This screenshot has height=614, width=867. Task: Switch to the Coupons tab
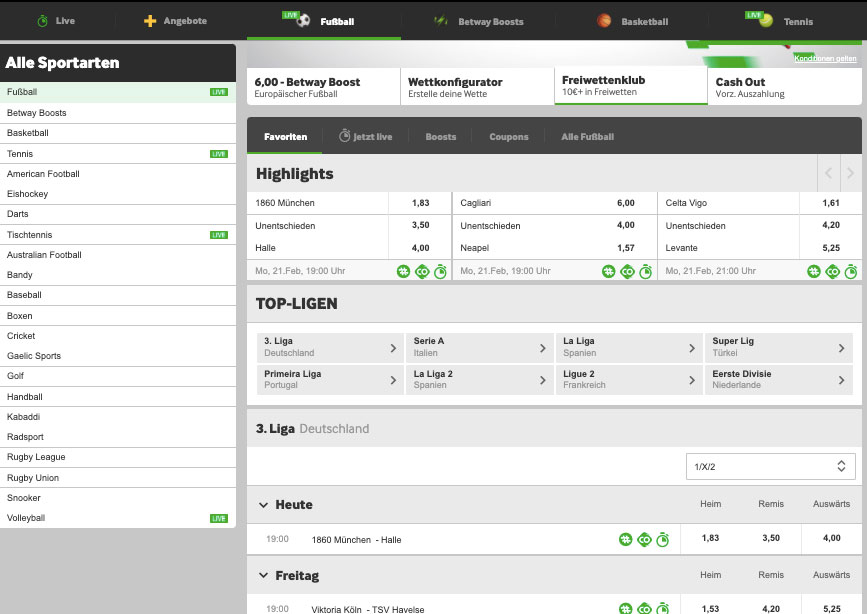509,137
